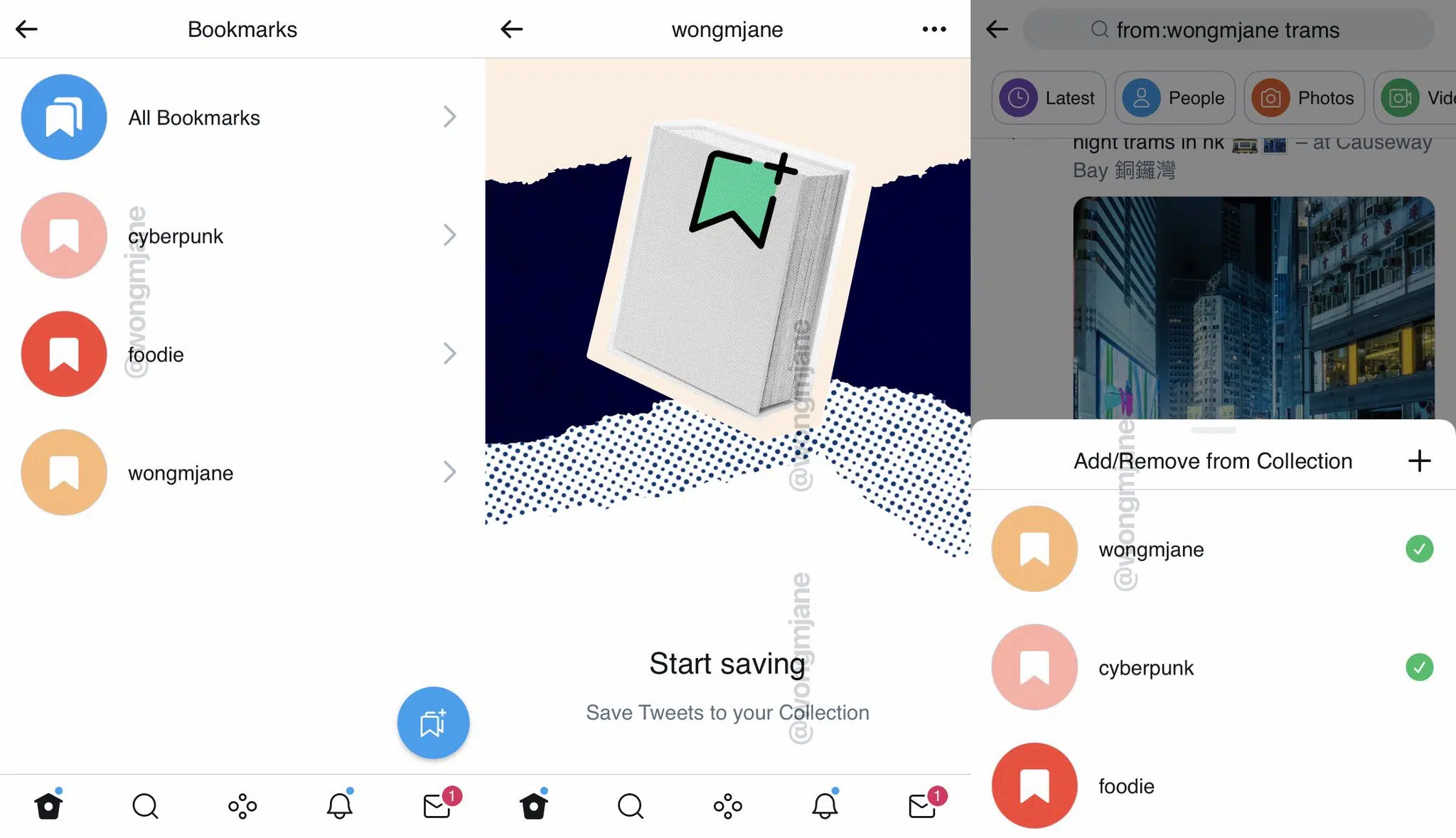
Task: Tap the foodie bookmark collection icon
Action: 63,354
